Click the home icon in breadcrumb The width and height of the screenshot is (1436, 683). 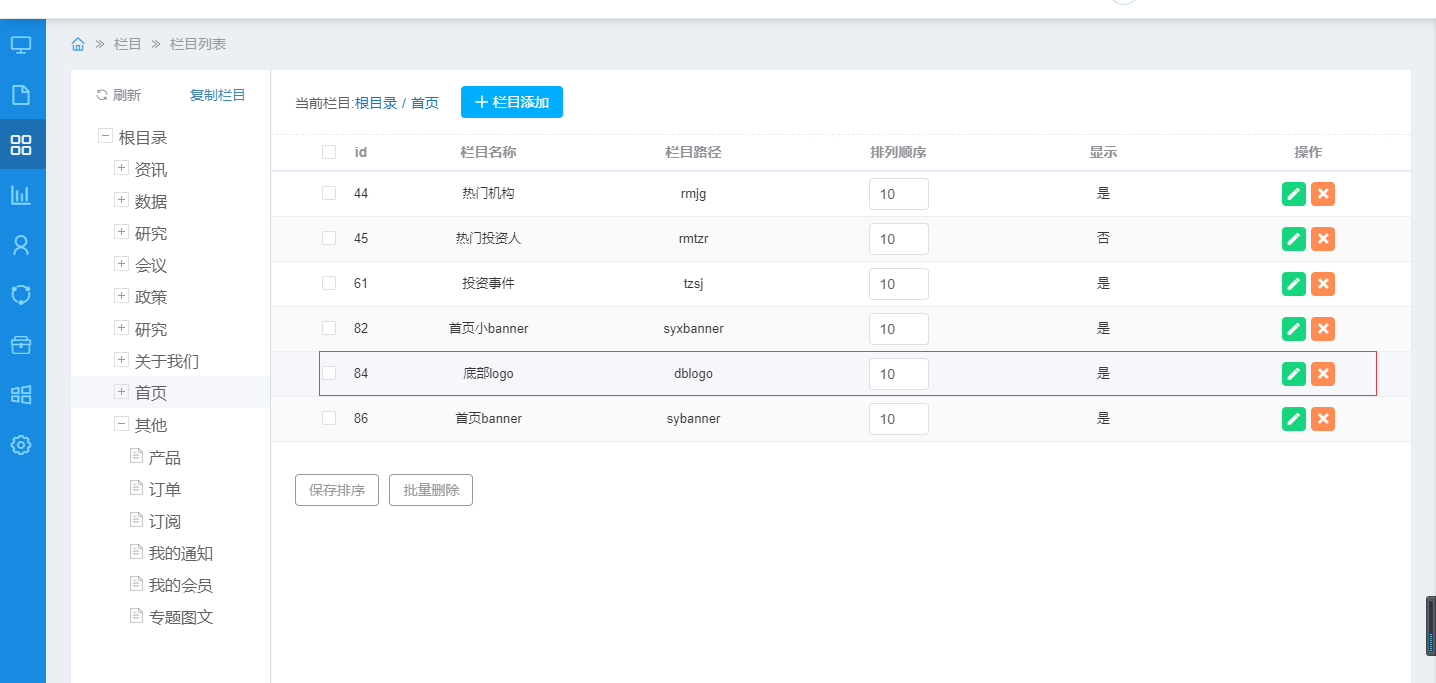(78, 44)
